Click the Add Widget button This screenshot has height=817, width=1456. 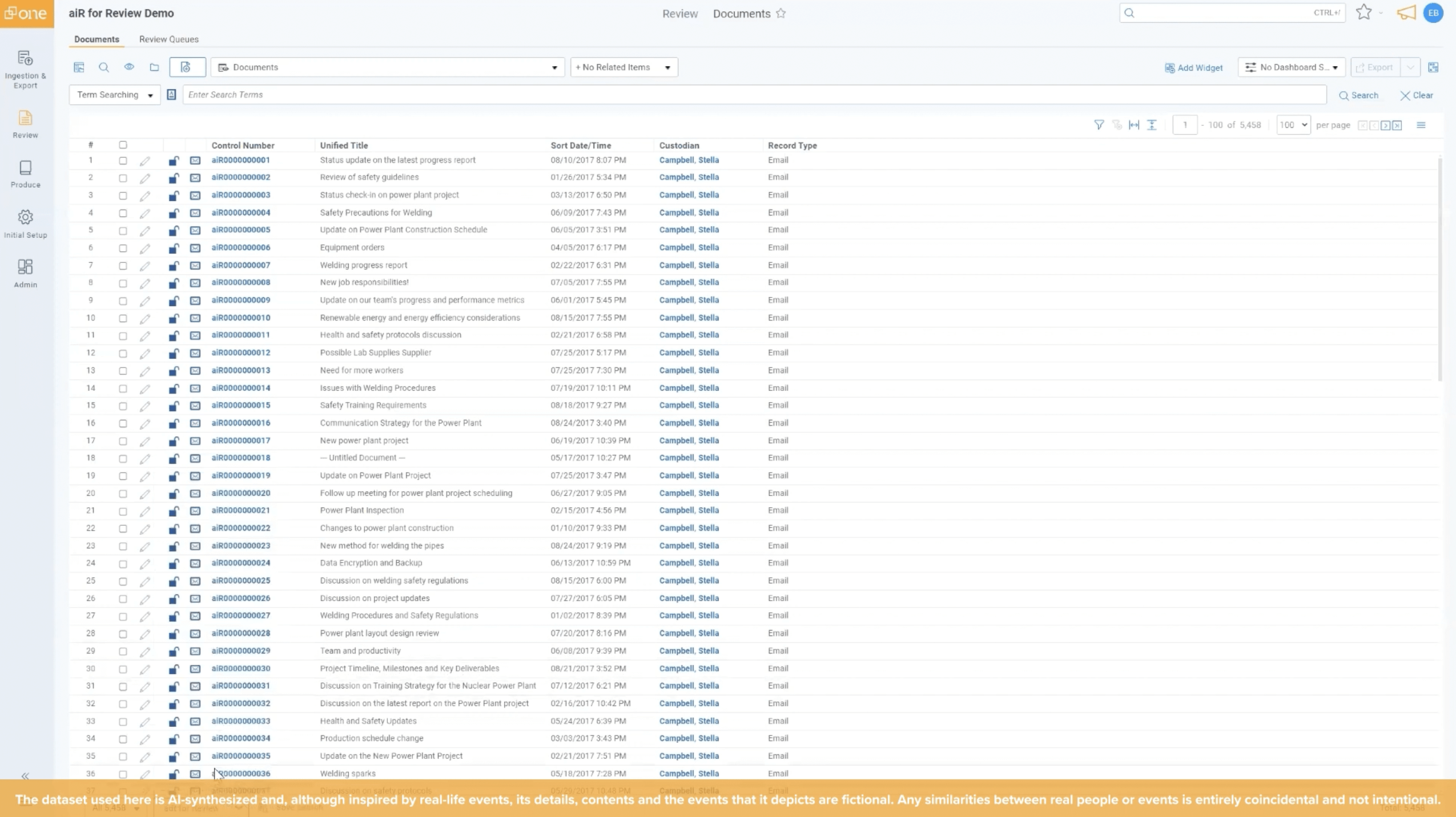point(1193,67)
